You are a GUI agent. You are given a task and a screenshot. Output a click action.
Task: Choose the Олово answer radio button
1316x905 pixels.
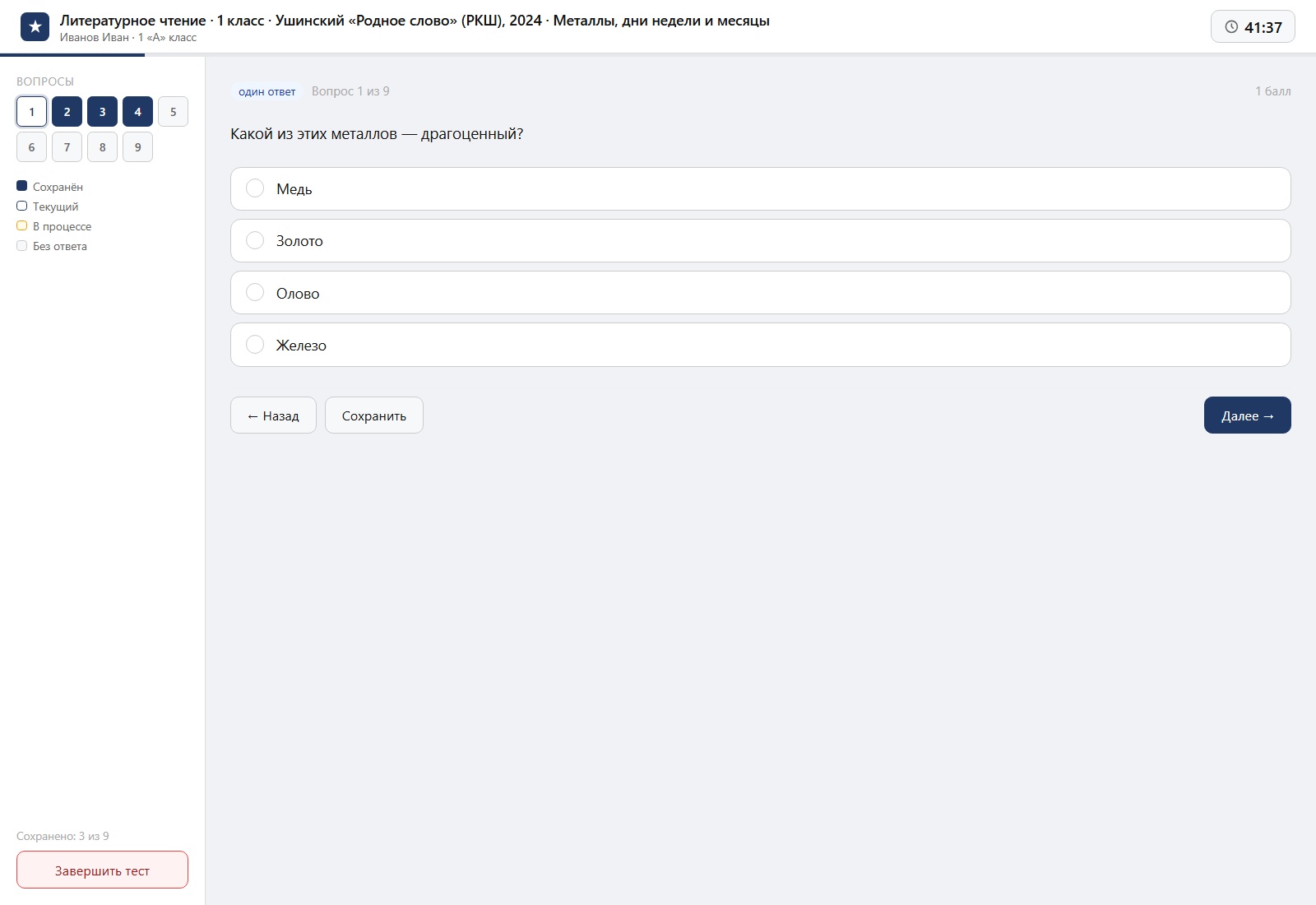255,292
